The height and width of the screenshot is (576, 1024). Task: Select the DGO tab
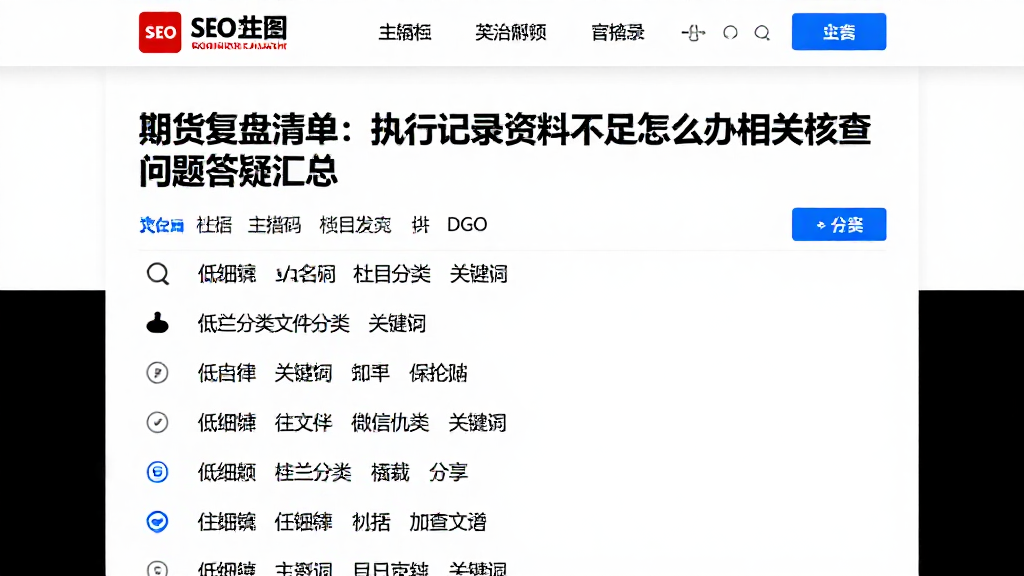[x=467, y=225]
